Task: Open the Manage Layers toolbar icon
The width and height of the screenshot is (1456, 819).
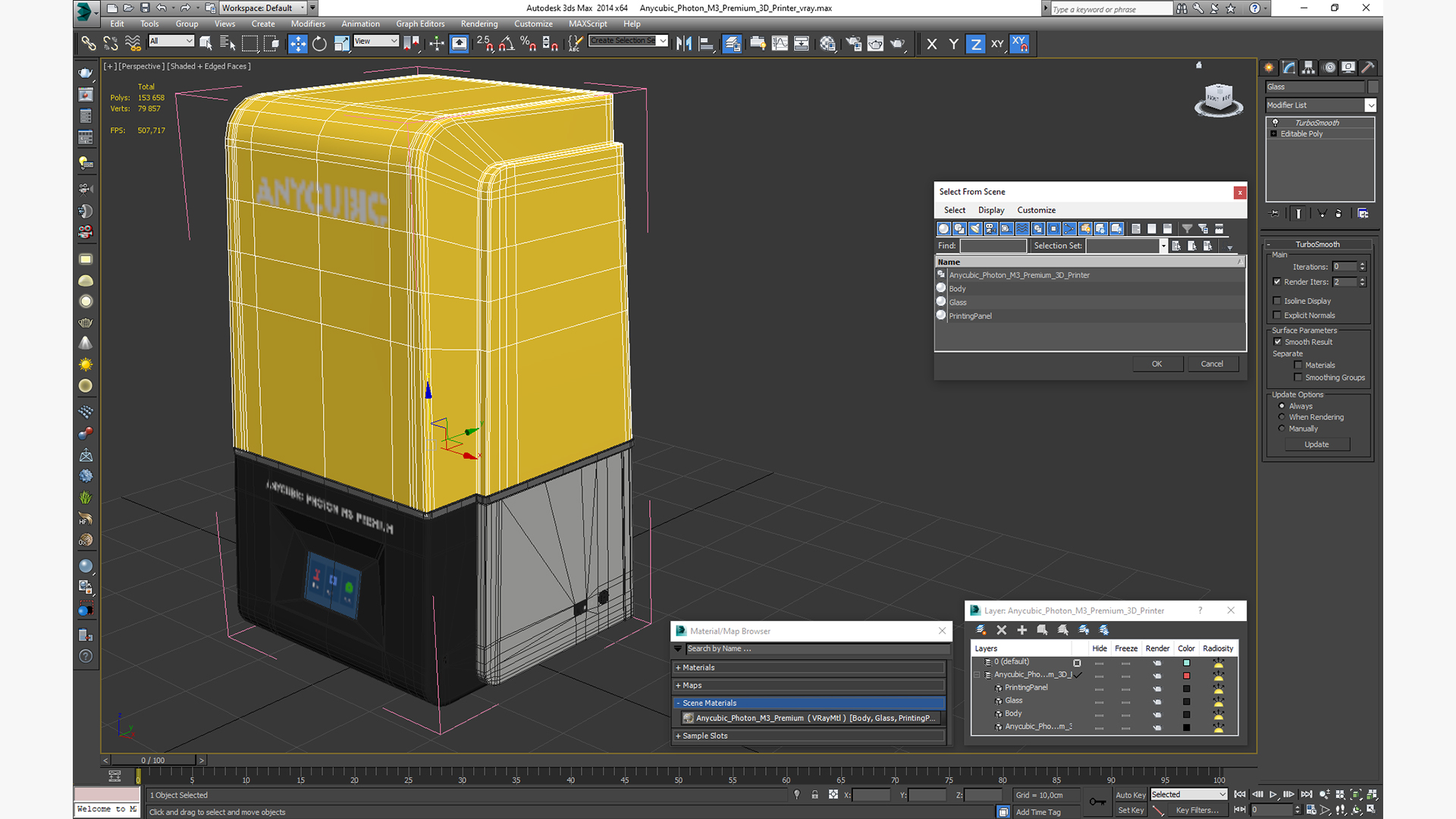Action: (732, 44)
